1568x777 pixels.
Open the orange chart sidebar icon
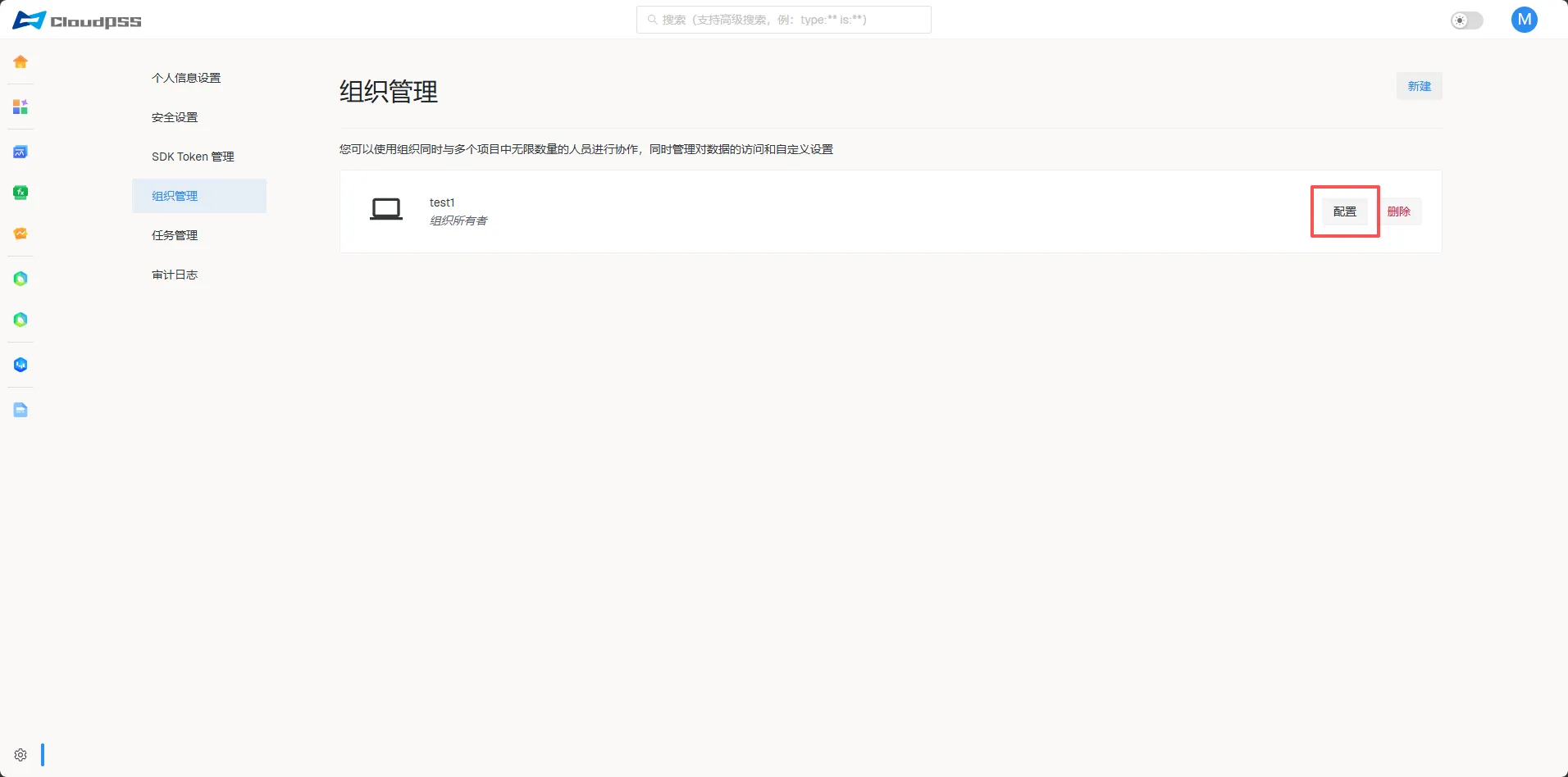click(21, 234)
